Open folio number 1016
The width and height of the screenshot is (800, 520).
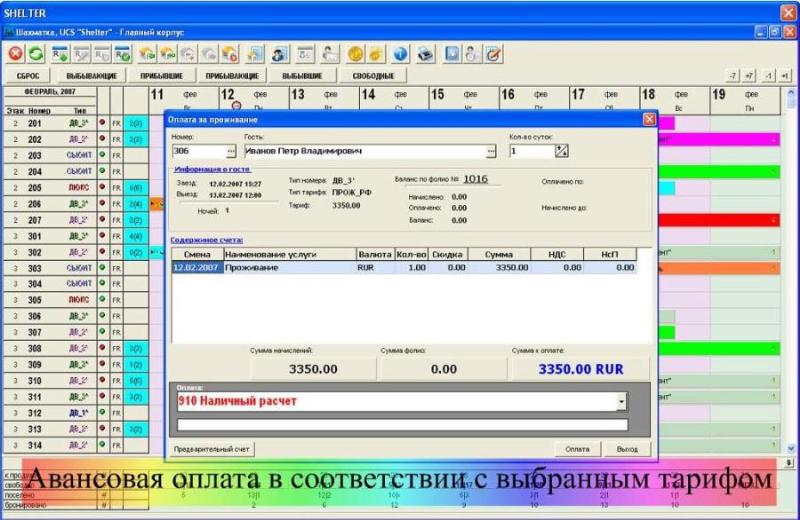[x=476, y=179]
